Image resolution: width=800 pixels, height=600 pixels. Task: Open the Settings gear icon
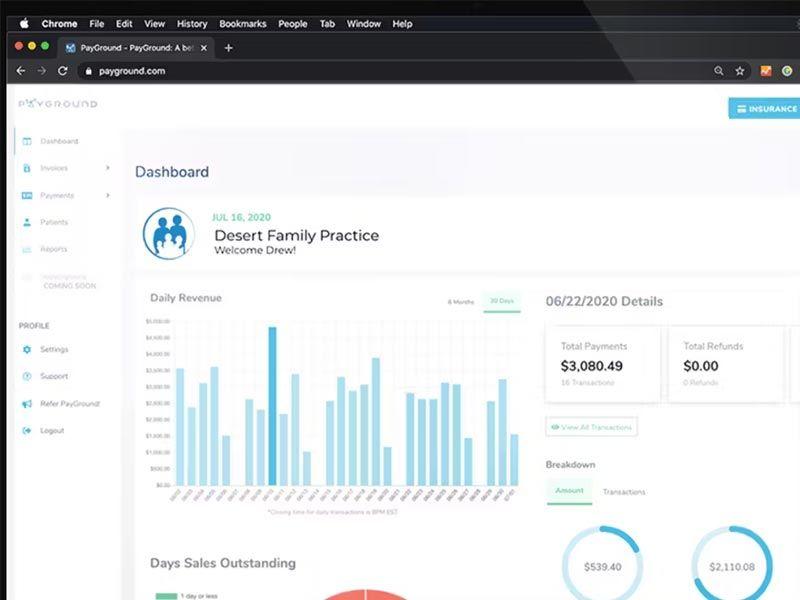point(27,349)
